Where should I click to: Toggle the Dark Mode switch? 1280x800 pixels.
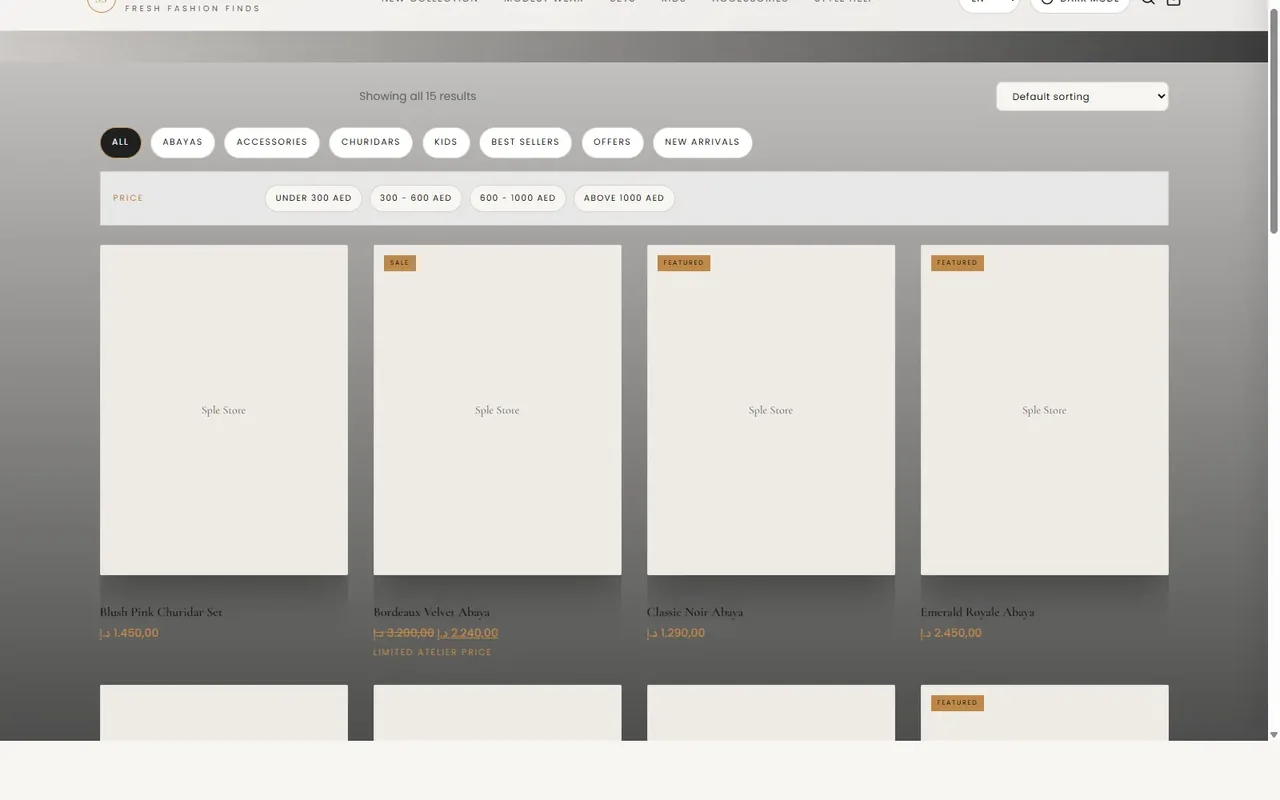pyautogui.click(x=1080, y=4)
